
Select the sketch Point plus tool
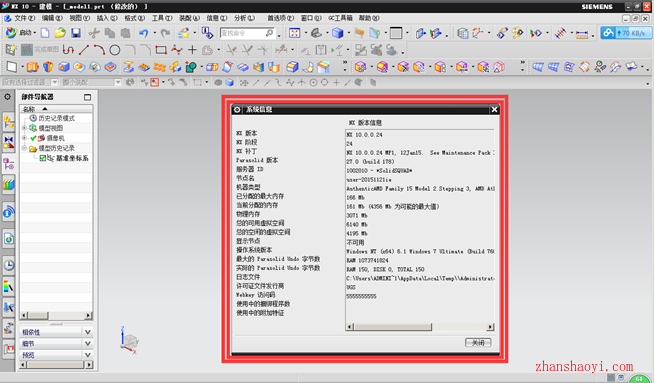192,50
